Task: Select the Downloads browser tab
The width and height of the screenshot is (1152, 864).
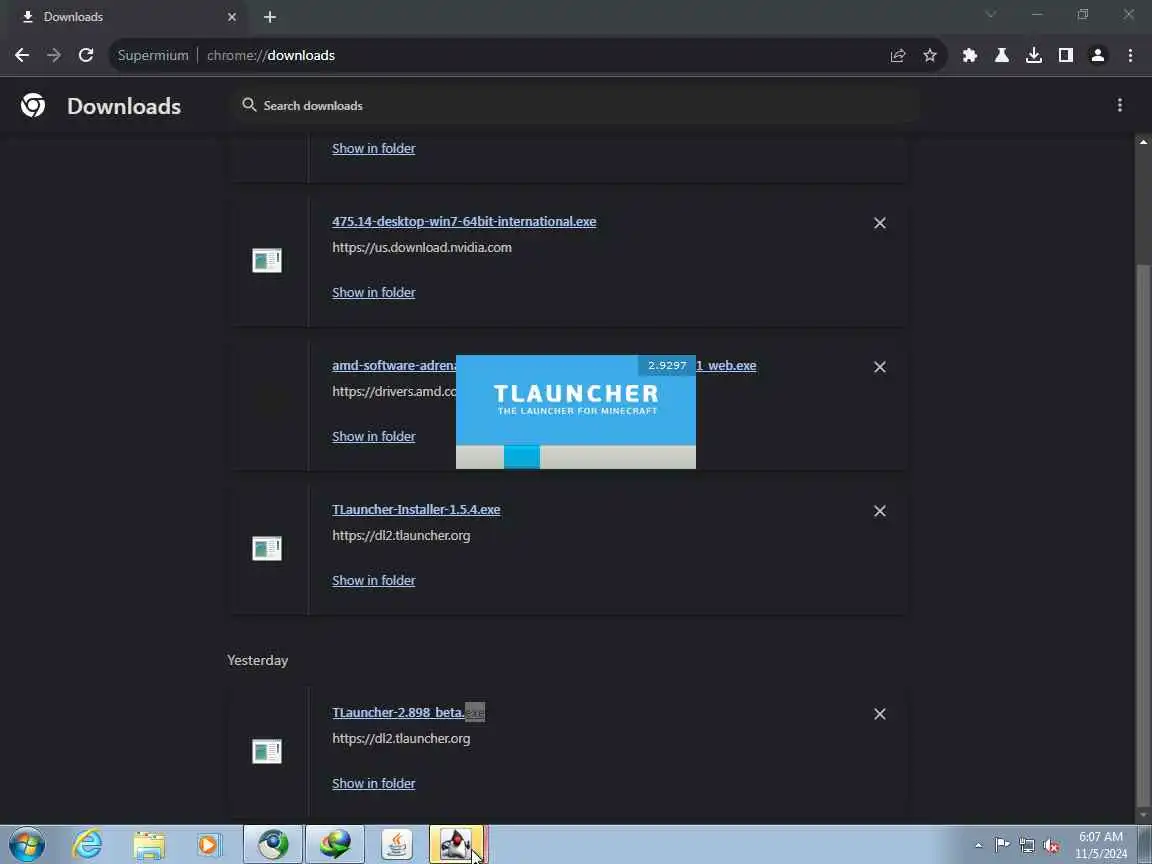Action: coord(125,16)
